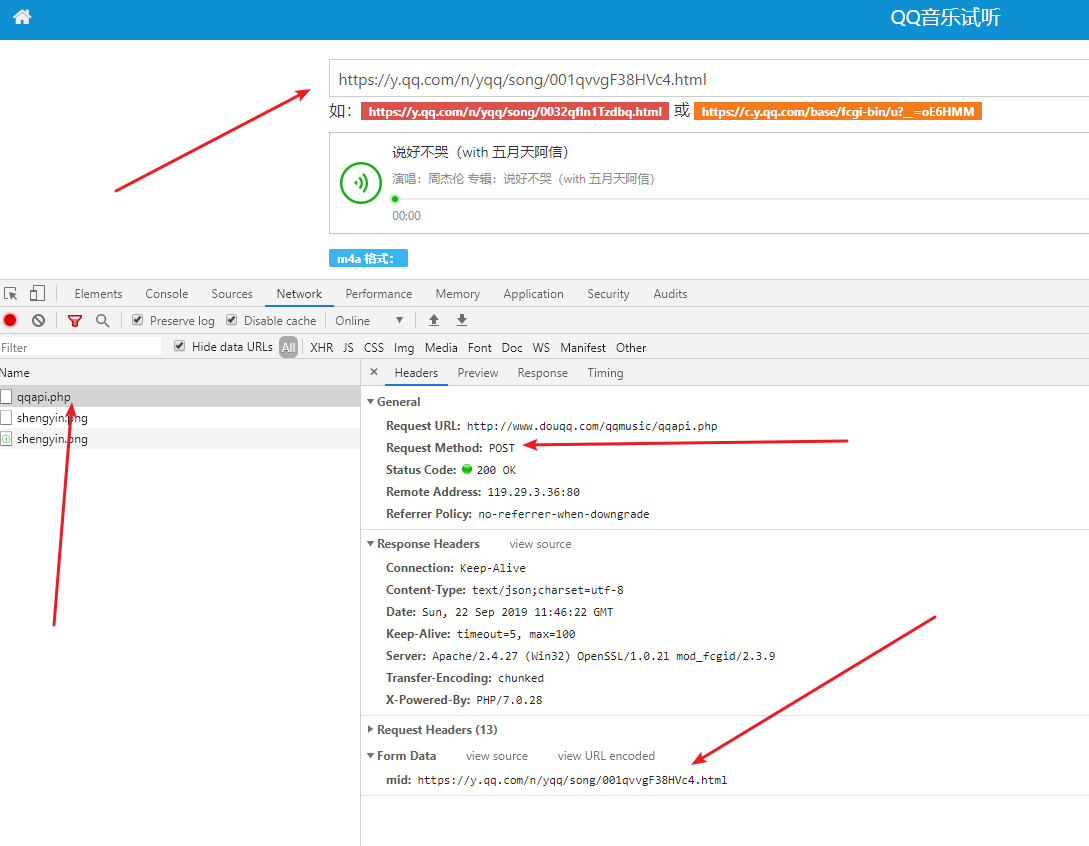Screen dimensions: 1089x846
Task: Filter requests by WS
Action: coord(541,347)
